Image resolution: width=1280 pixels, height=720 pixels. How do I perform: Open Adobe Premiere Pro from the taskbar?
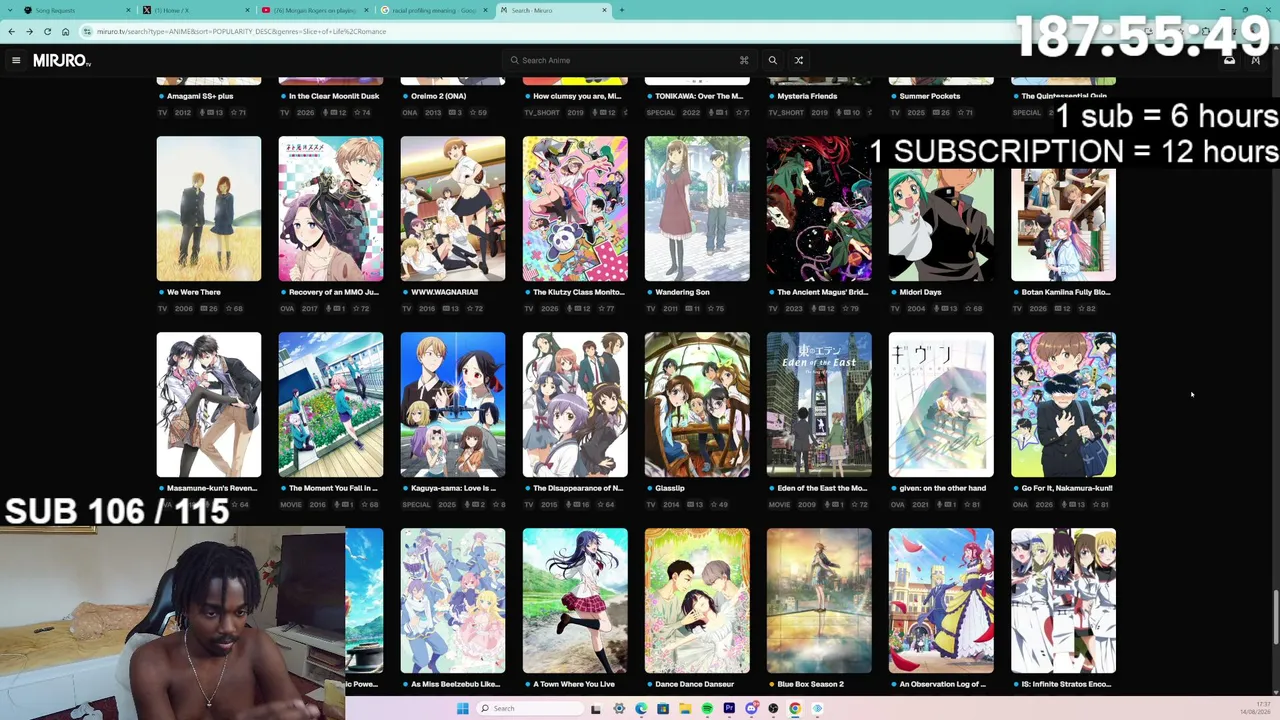pyautogui.click(x=729, y=708)
